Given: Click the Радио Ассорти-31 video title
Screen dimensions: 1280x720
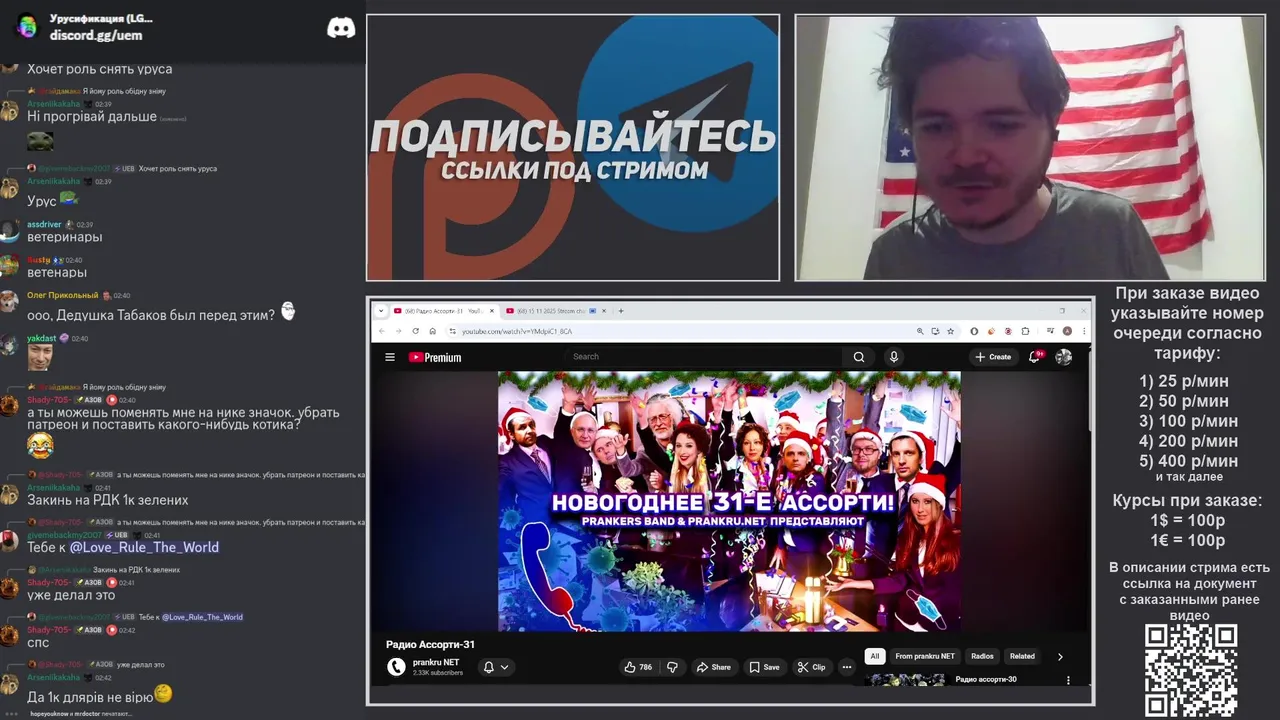Looking at the screenshot, I should coord(430,645).
